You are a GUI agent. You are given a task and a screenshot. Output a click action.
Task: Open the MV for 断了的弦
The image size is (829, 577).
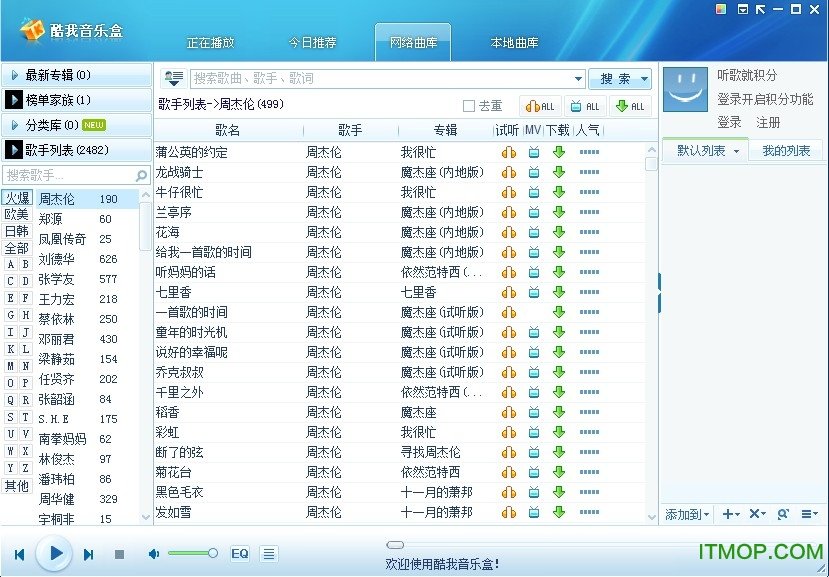[534, 453]
